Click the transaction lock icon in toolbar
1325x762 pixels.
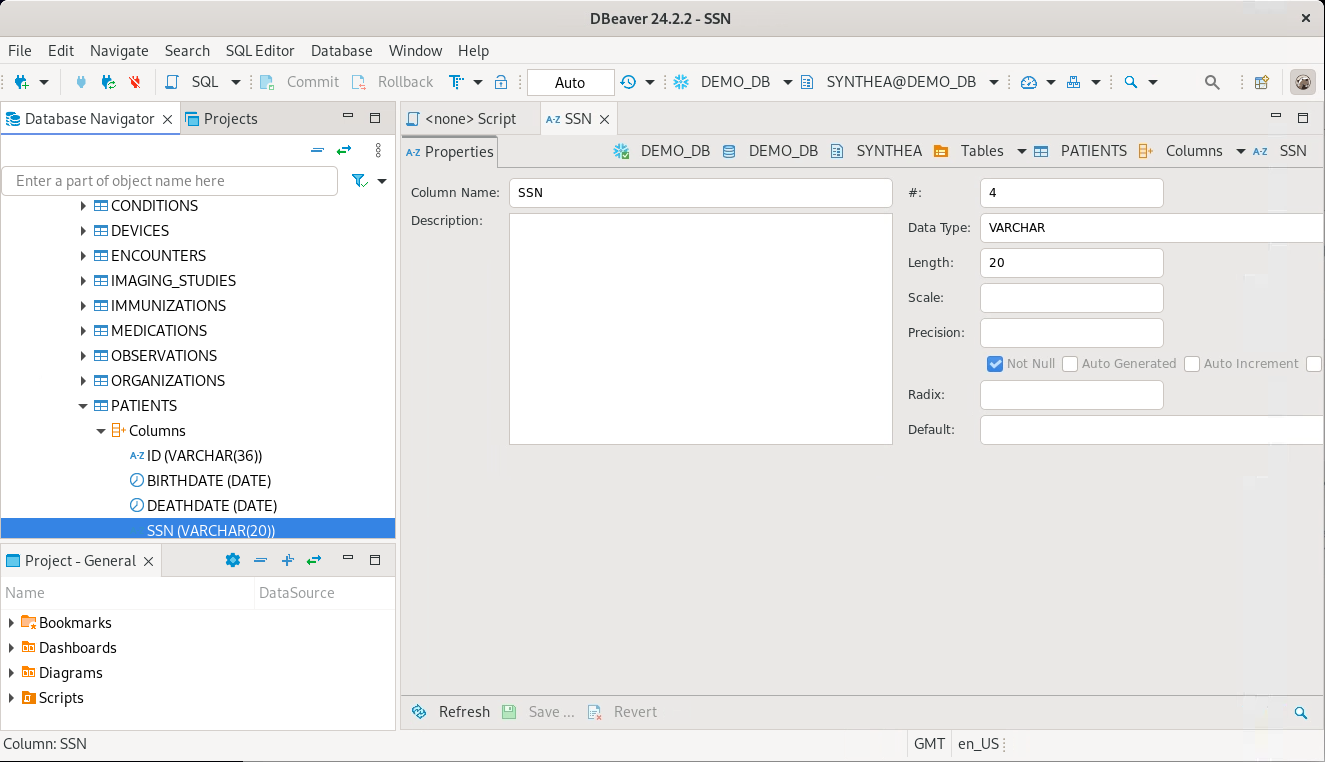click(x=502, y=82)
